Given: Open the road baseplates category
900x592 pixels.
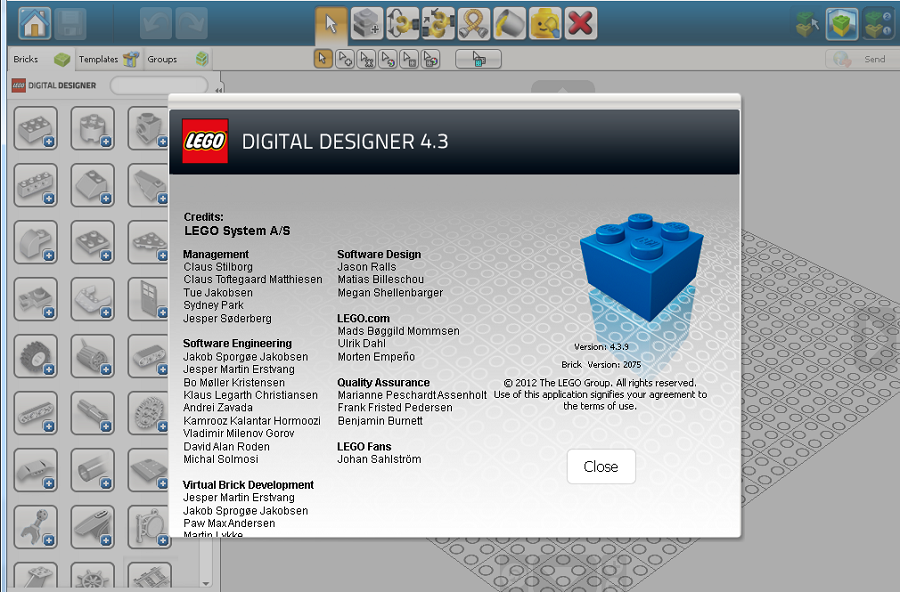Looking at the screenshot, I should pyautogui.click(x=148, y=470).
